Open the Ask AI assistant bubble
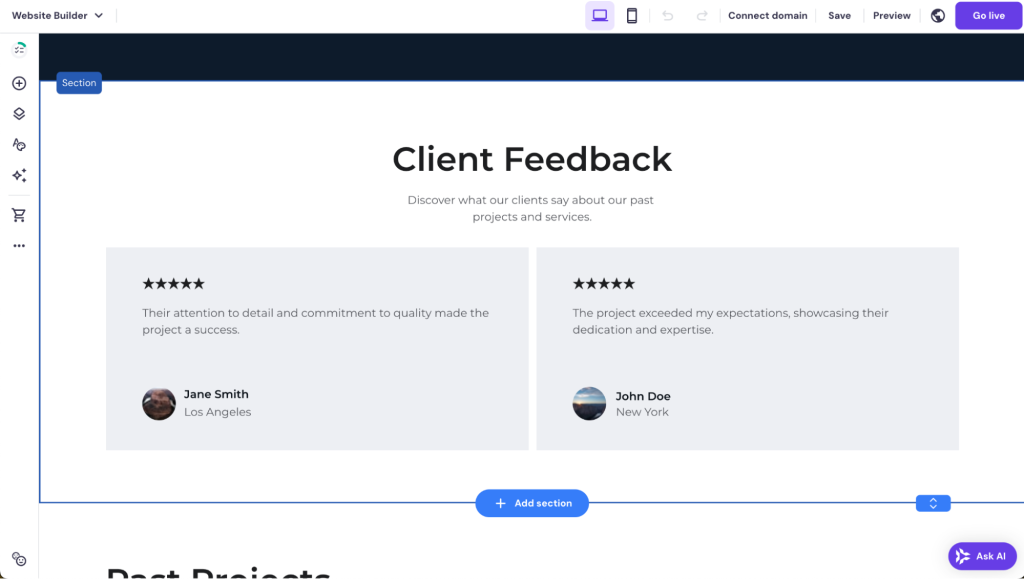This screenshot has width=1024, height=579. point(981,555)
